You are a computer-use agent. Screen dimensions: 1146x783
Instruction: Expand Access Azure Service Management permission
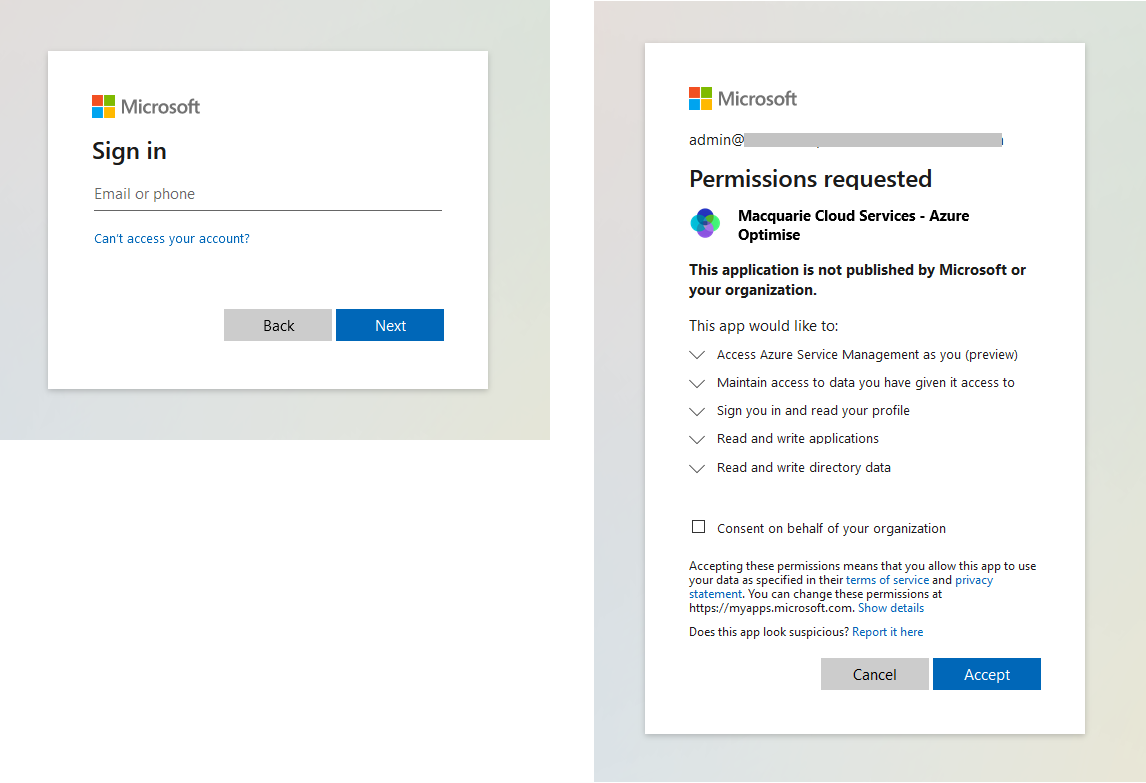(x=698, y=355)
